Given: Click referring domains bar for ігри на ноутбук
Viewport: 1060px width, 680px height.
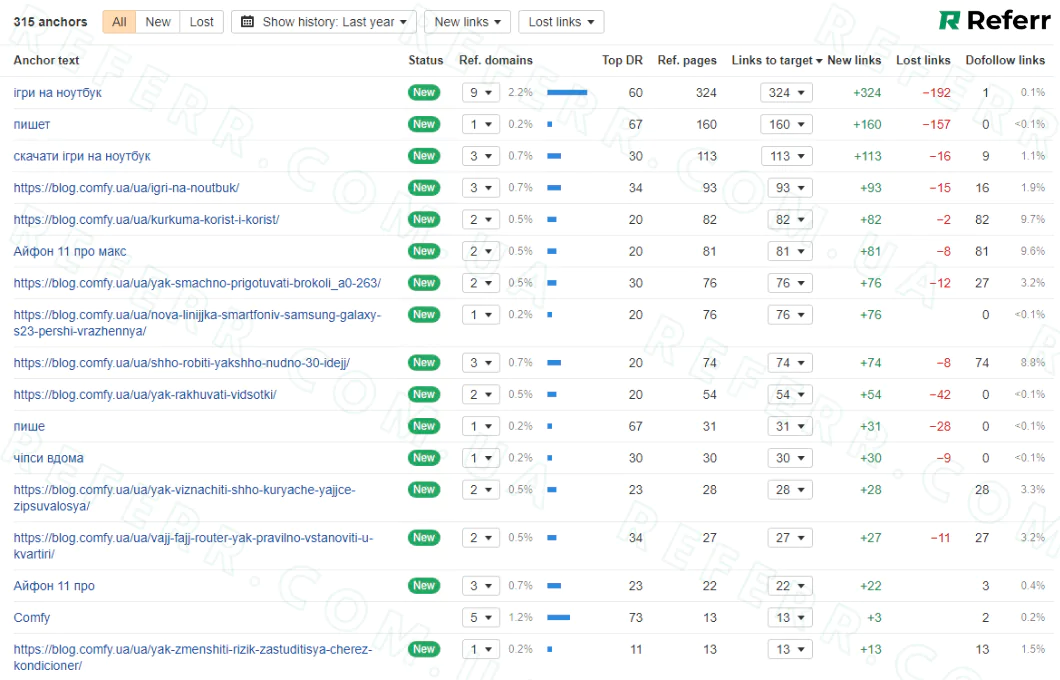Looking at the screenshot, I should pyautogui.click(x=567, y=93).
